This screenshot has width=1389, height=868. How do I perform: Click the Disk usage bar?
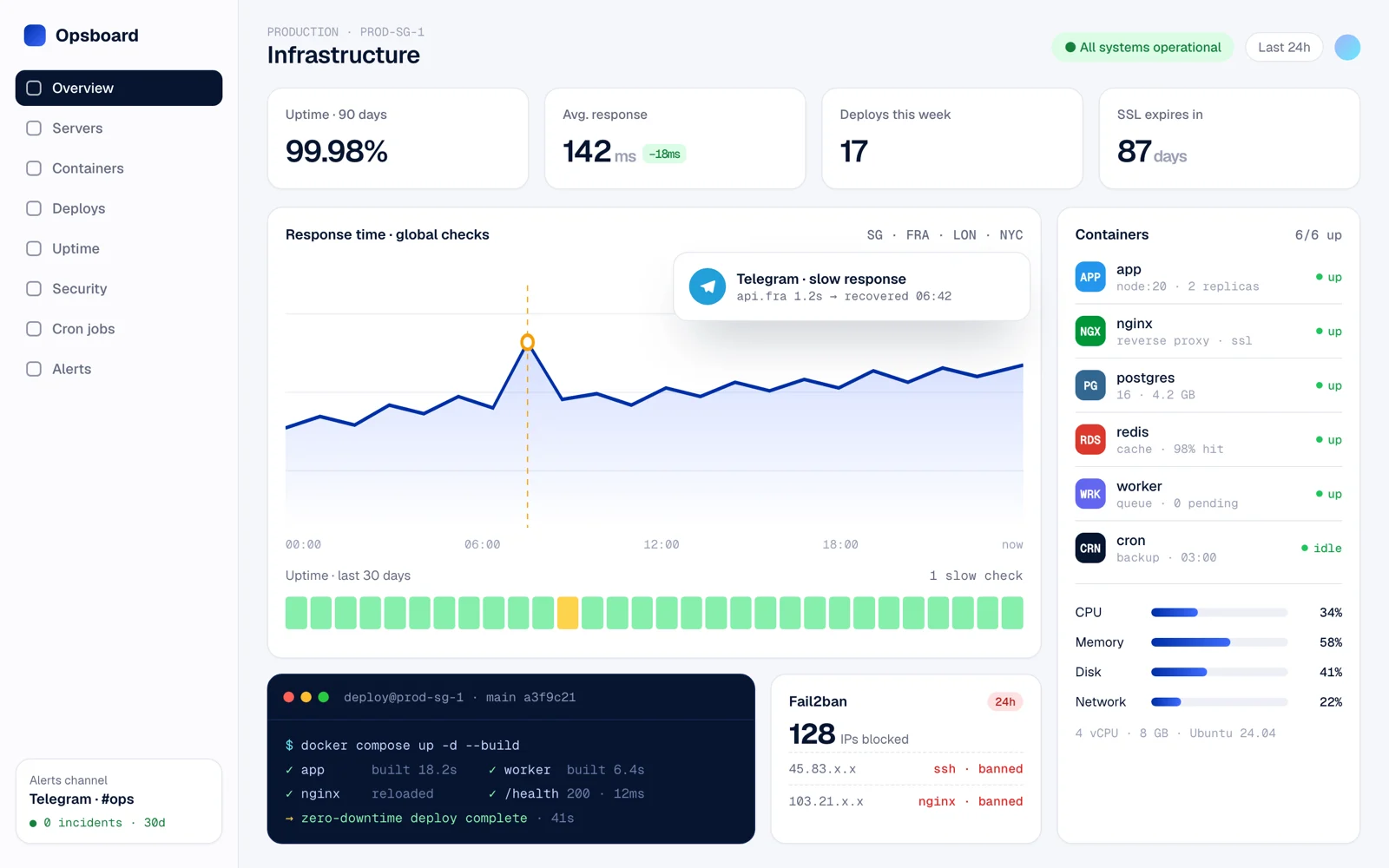click(x=1219, y=672)
